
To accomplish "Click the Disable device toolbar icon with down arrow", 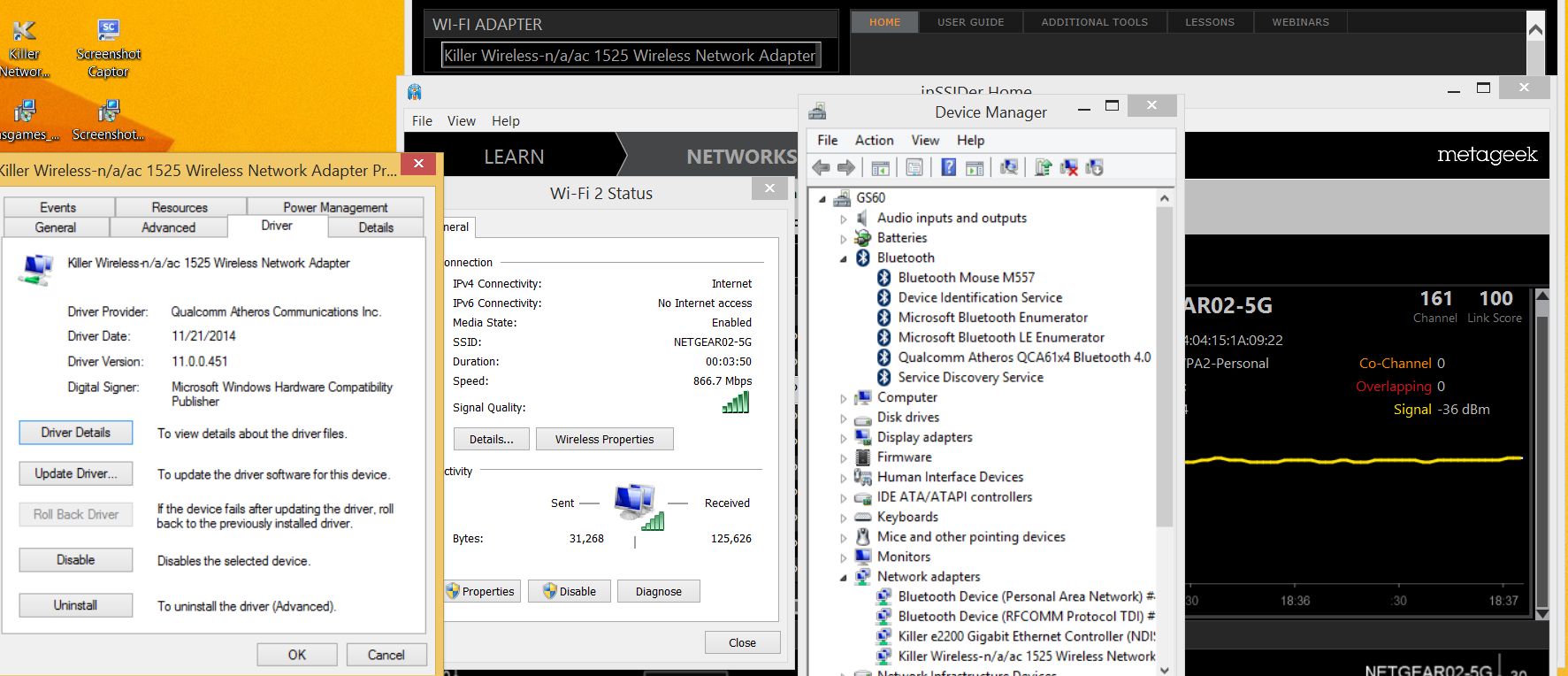I will (x=1095, y=167).
